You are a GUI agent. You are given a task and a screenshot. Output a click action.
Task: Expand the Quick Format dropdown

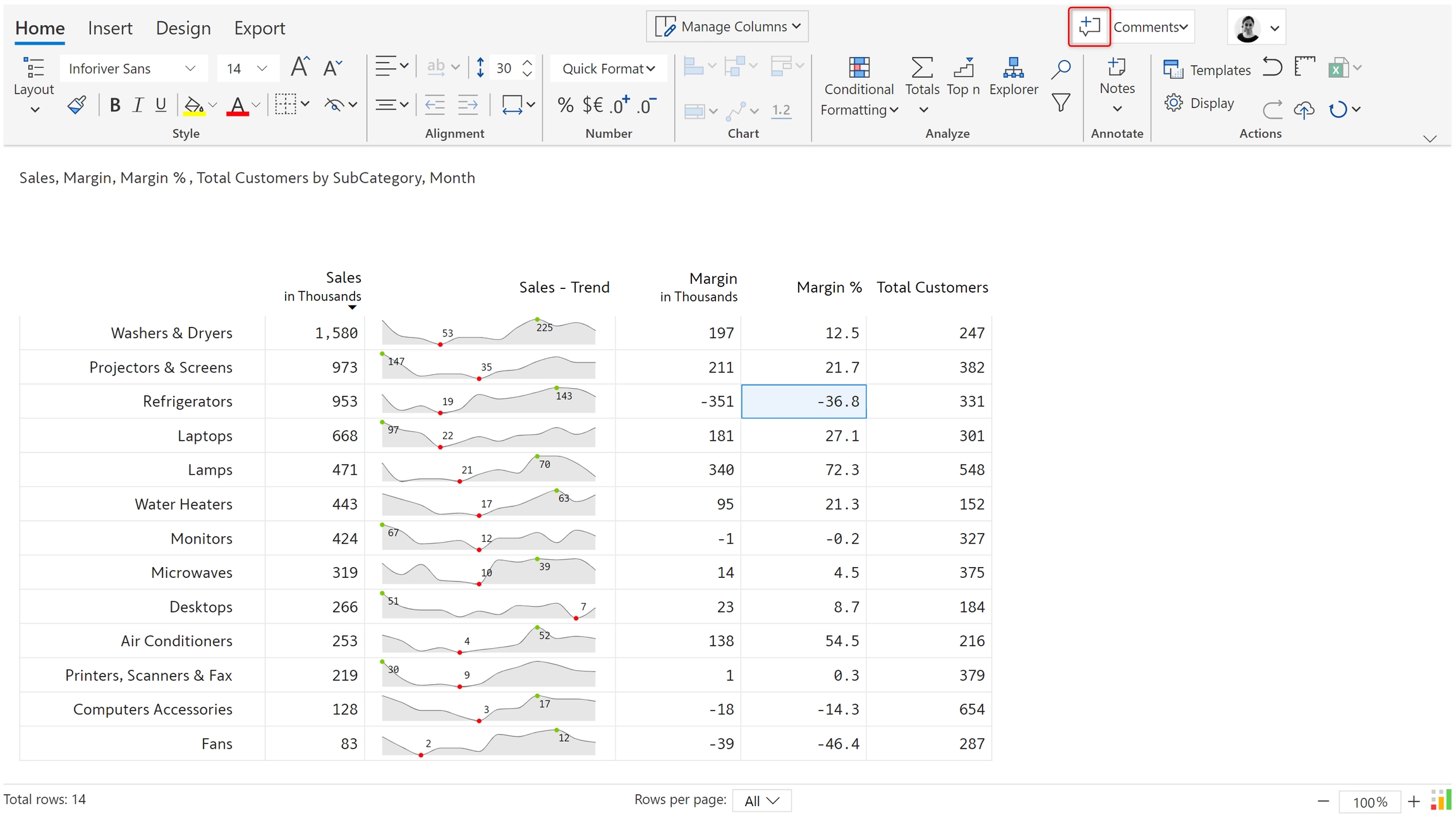(608, 68)
